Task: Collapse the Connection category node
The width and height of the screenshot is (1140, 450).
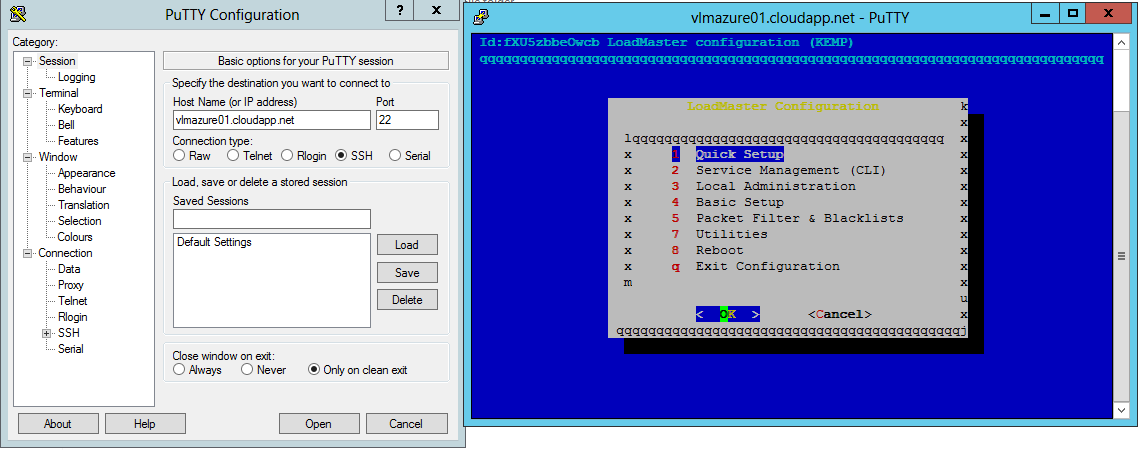Action: [28, 253]
